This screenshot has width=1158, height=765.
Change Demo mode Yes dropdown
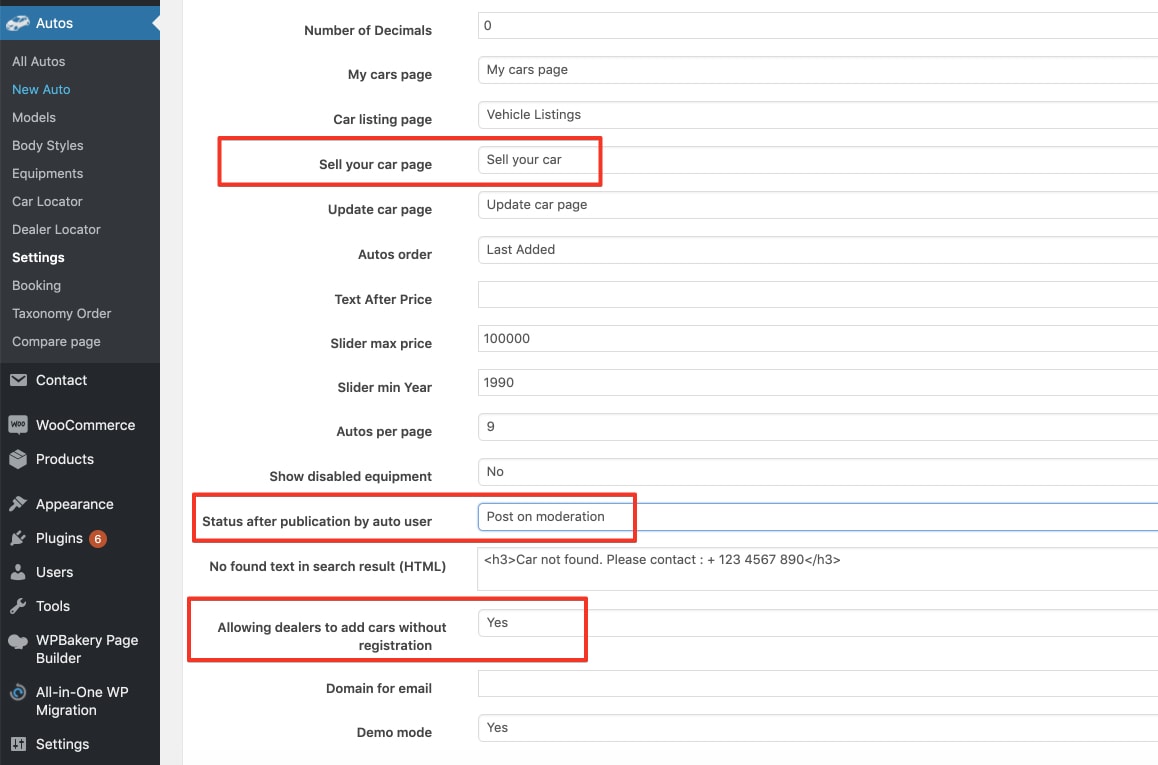tap(818, 728)
